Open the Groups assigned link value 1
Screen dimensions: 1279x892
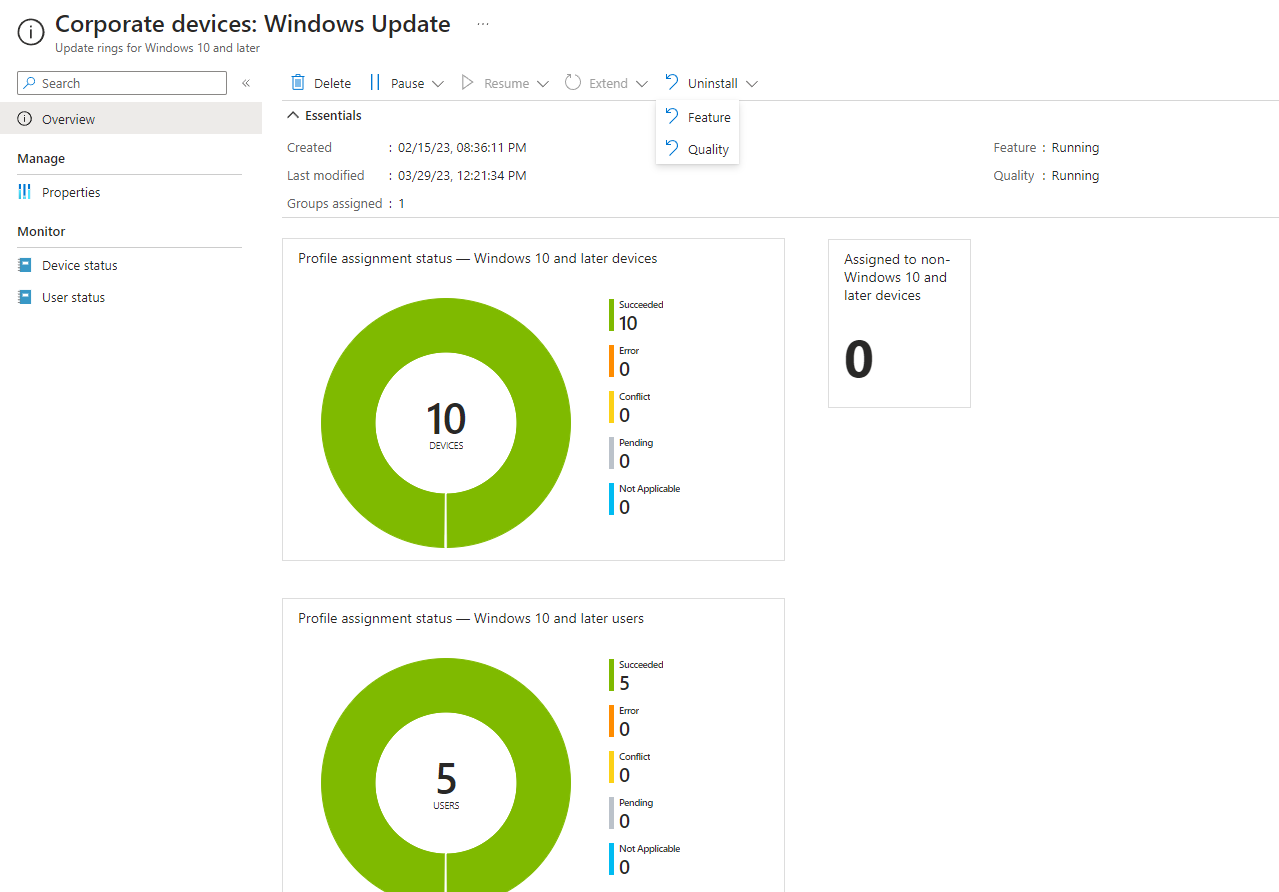point(402,203)
